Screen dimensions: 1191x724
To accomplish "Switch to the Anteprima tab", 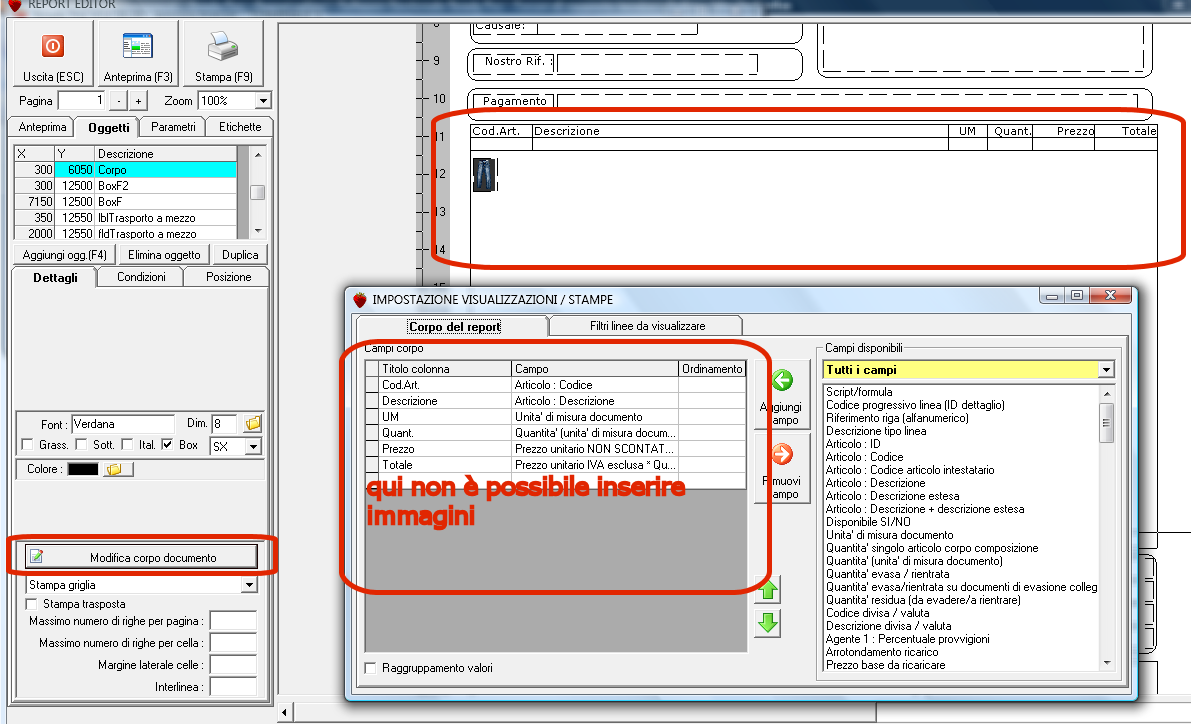I will [x=43, y=127].
